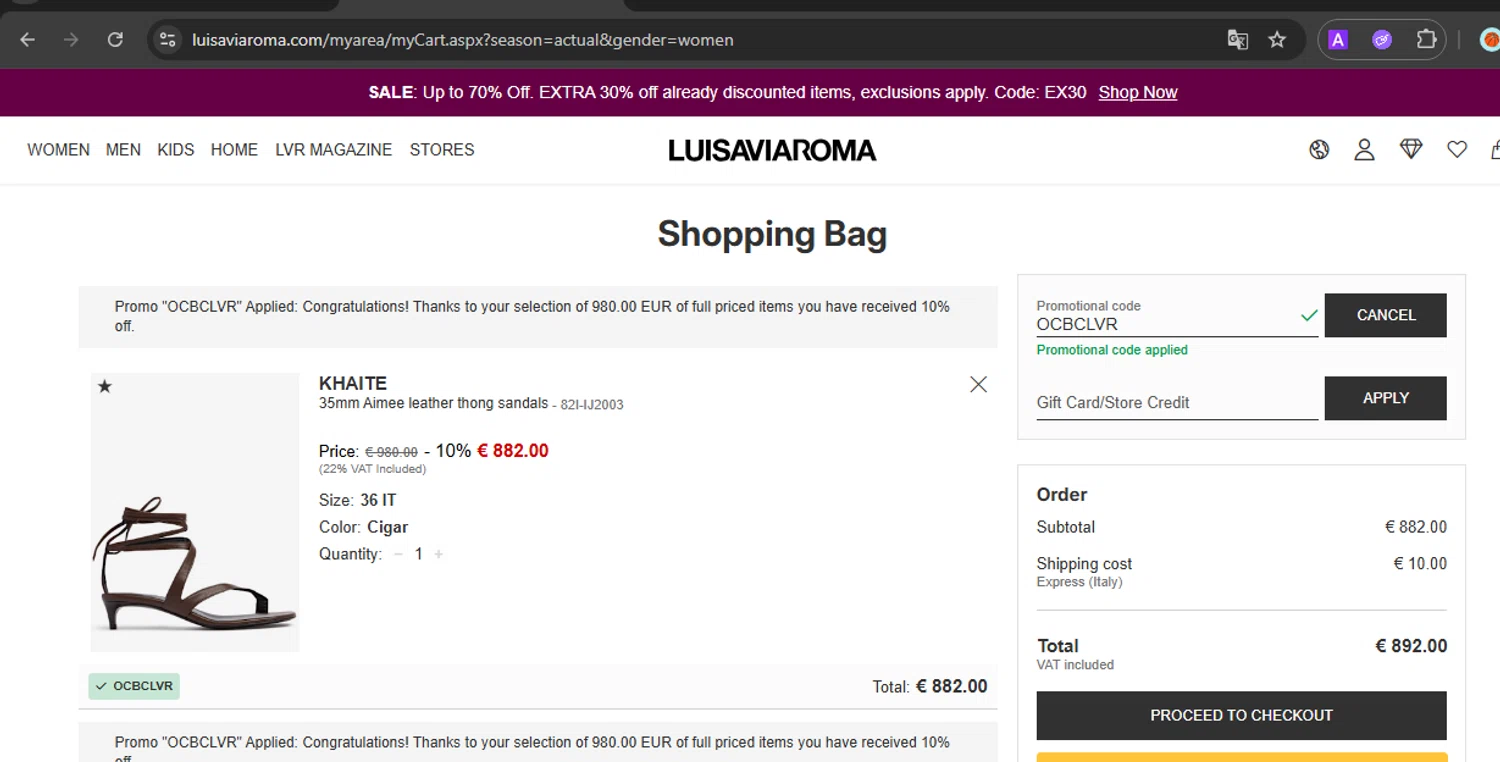Follow the Shop Now sale link
1500x762 pixels.
pyautogui.click(x=1137, y=93)
